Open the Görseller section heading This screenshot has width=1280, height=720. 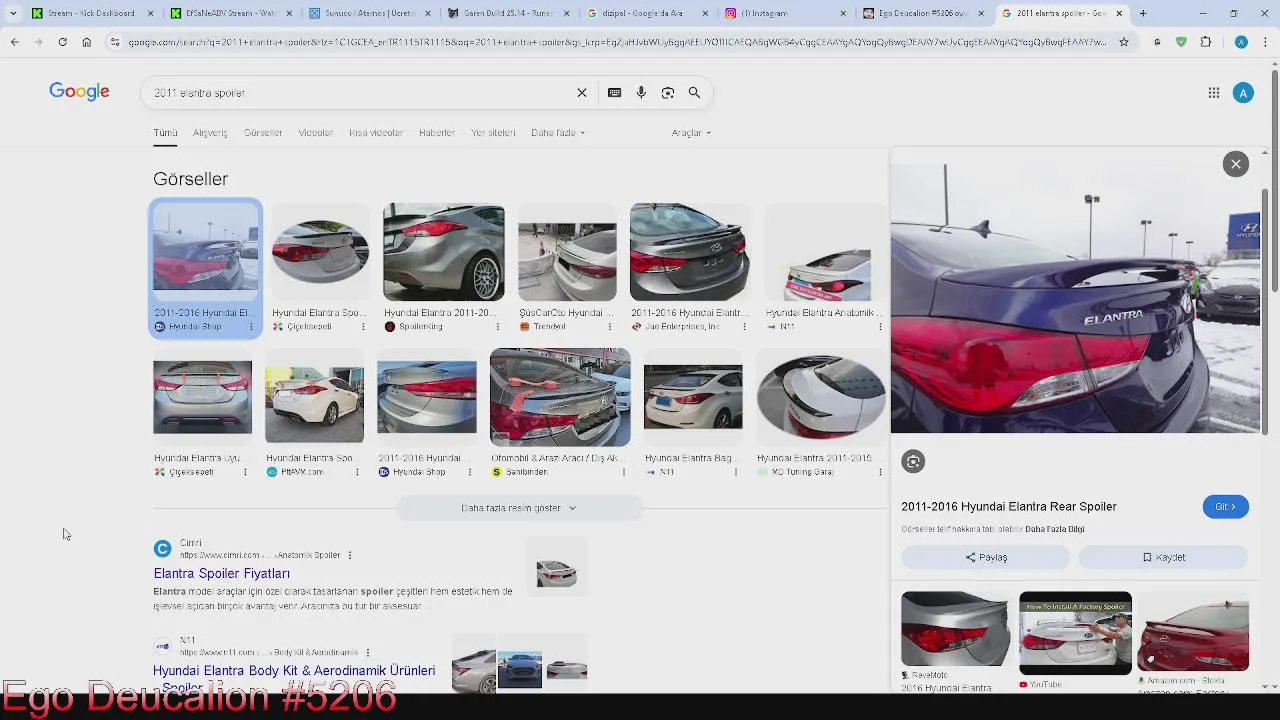coord(190,179)
